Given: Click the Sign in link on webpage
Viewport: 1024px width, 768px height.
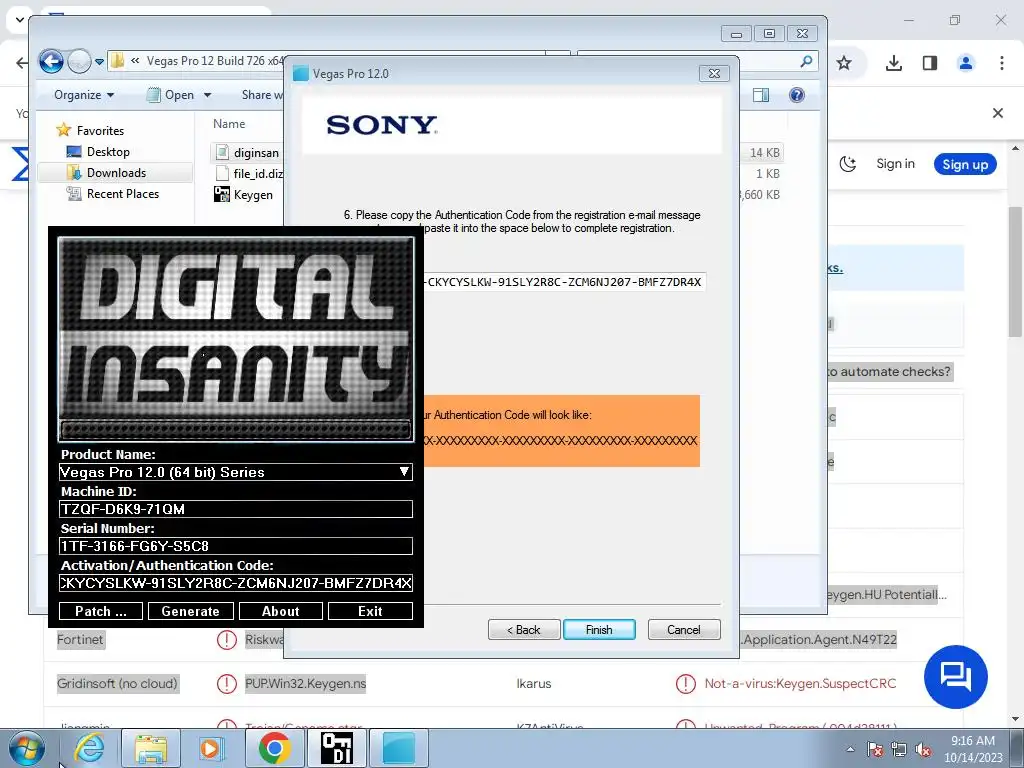Looking at the screenshot, I should 895,164.
